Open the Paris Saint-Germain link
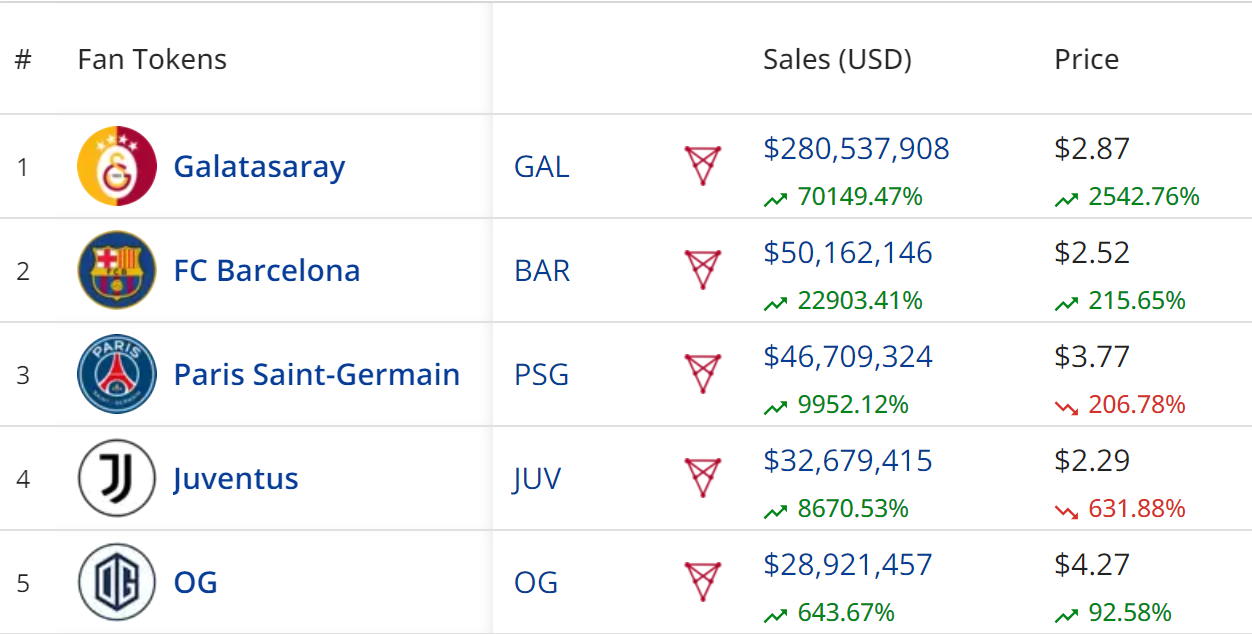Viewport: 1252px width, 634px height. [x=316, y=374]
